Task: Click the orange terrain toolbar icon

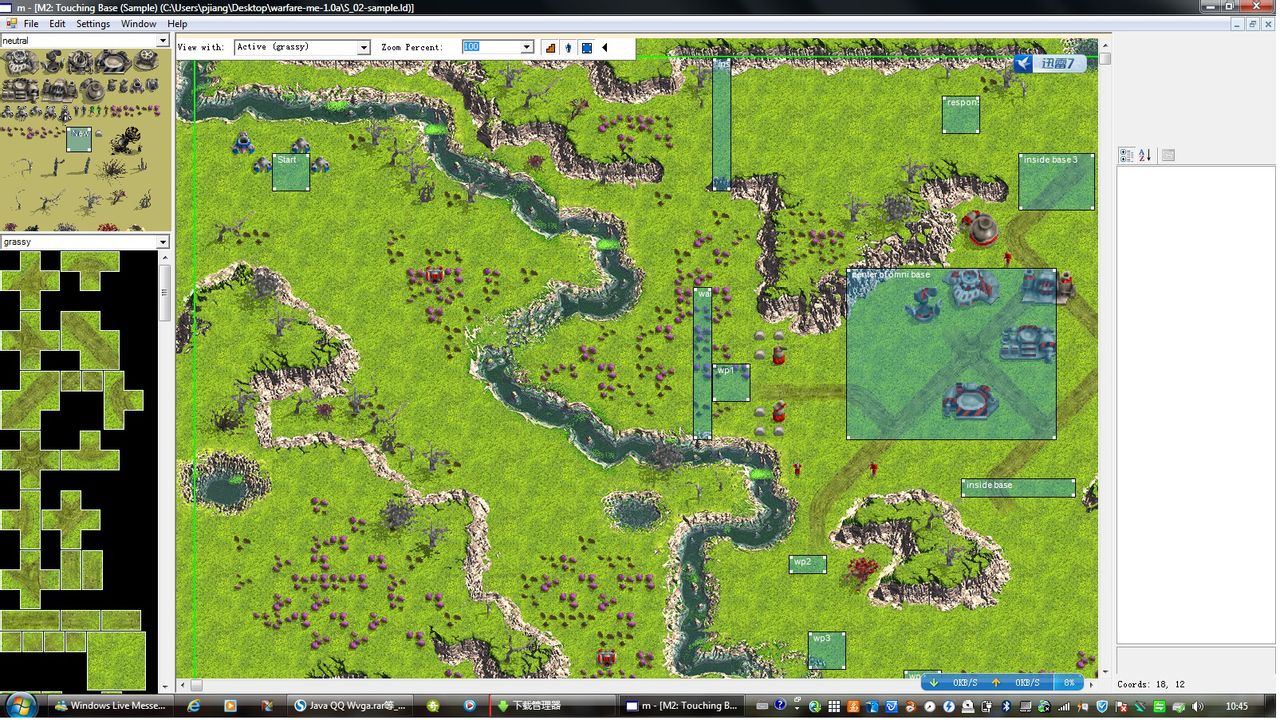Action: [550, 48]
